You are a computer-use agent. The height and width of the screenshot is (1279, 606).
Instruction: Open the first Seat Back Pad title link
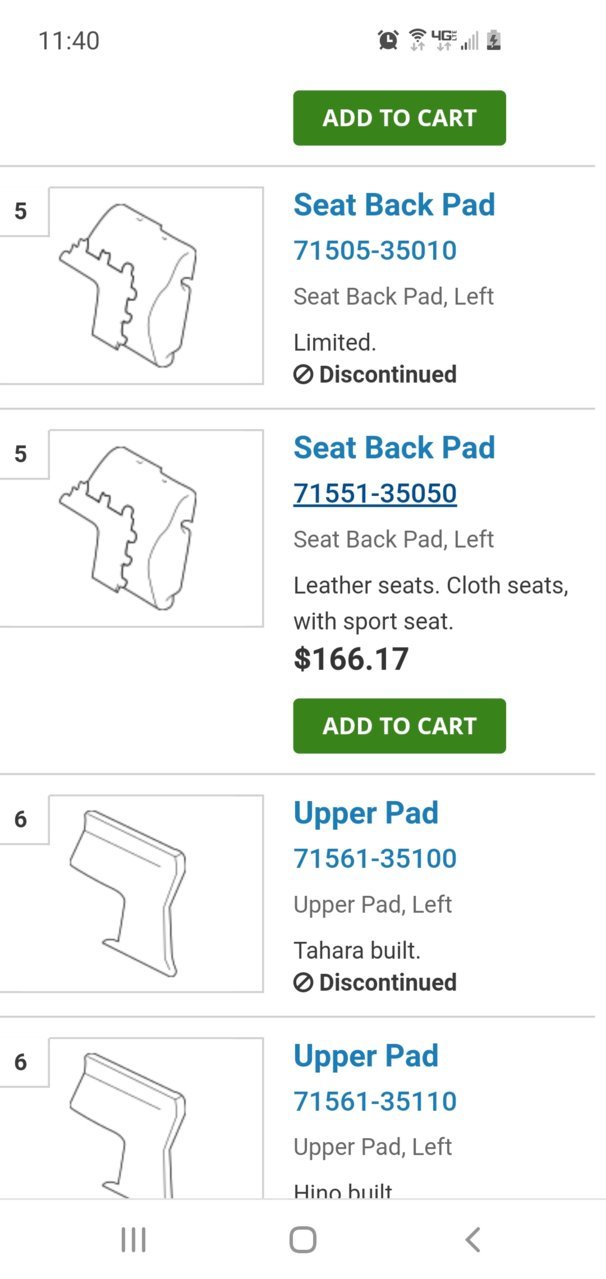click(x=394, y=205)
